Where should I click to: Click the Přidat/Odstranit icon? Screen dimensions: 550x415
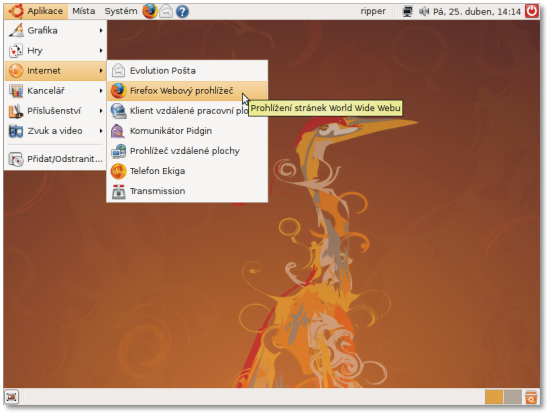point(16,159)
